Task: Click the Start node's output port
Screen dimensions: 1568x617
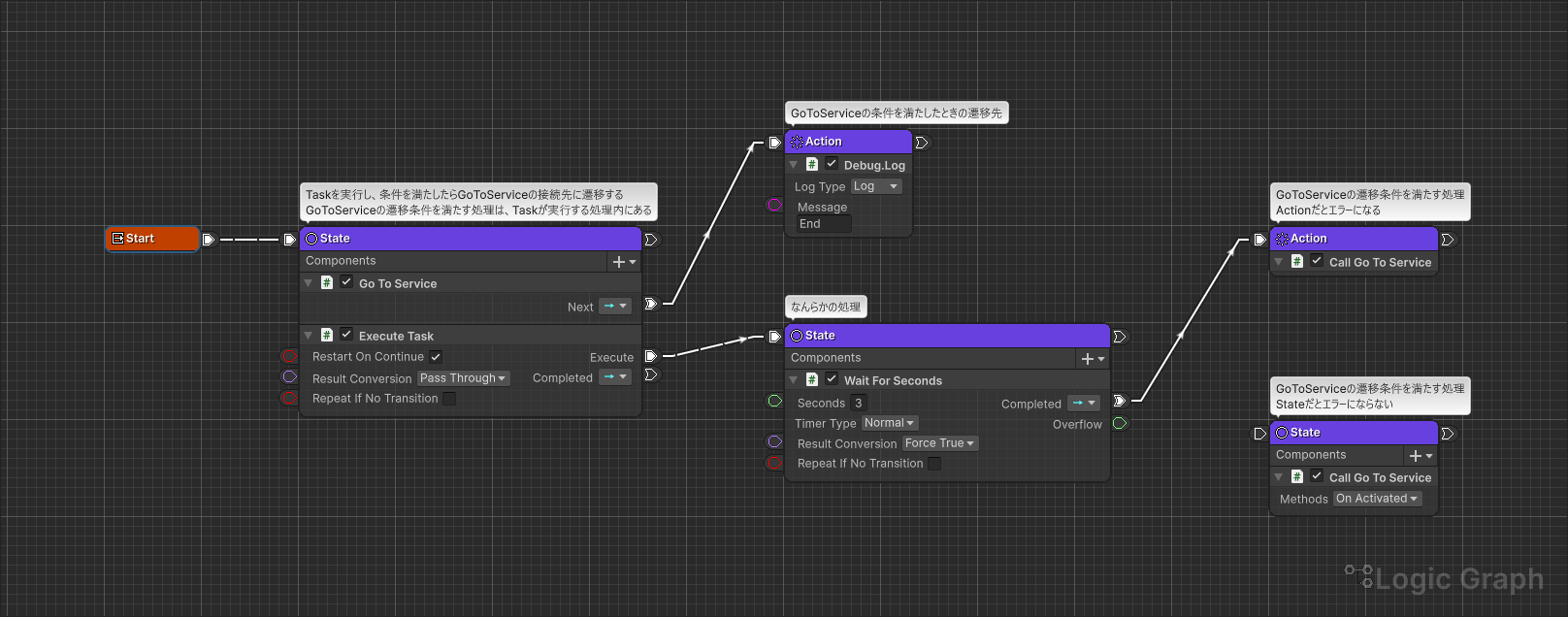Action: click(x=208, y=240)
